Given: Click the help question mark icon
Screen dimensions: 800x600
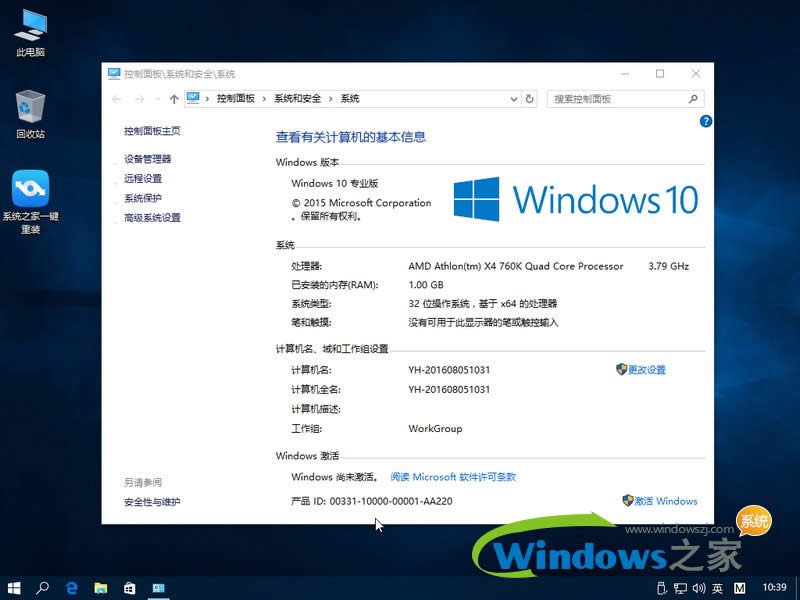Looking at the screenshot, I should point(706,121).
